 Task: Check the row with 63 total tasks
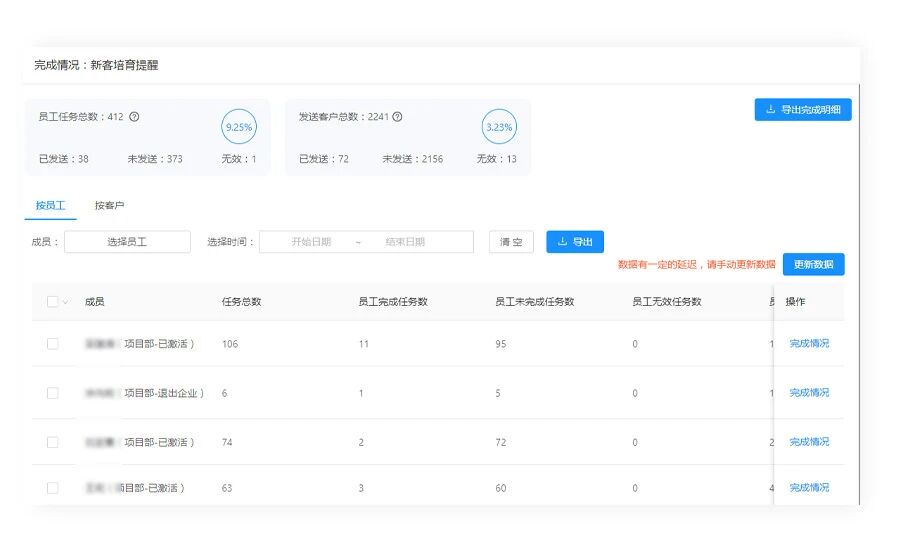52,488
